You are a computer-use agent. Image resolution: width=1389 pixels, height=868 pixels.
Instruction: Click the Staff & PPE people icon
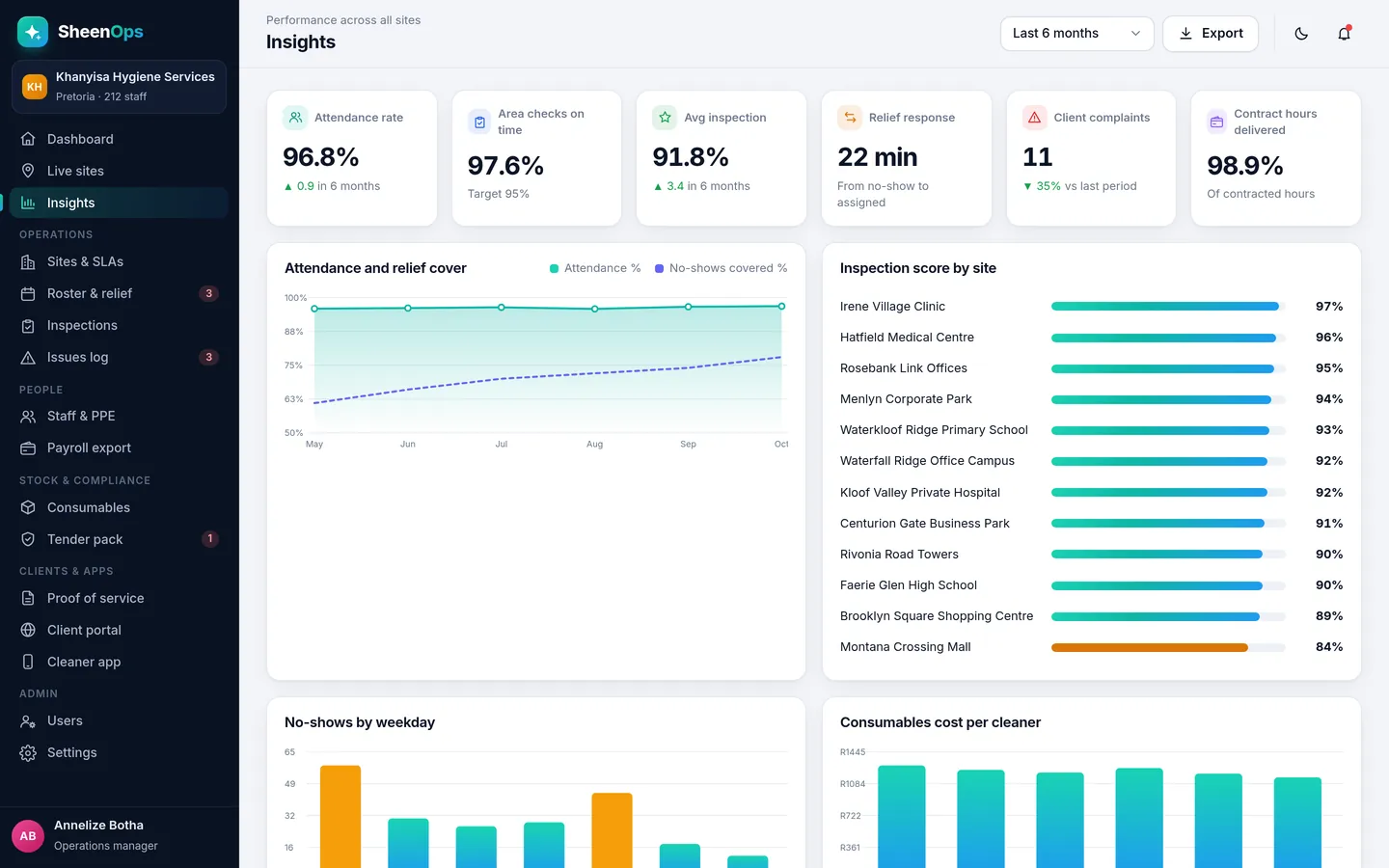[x=28, y=416]
